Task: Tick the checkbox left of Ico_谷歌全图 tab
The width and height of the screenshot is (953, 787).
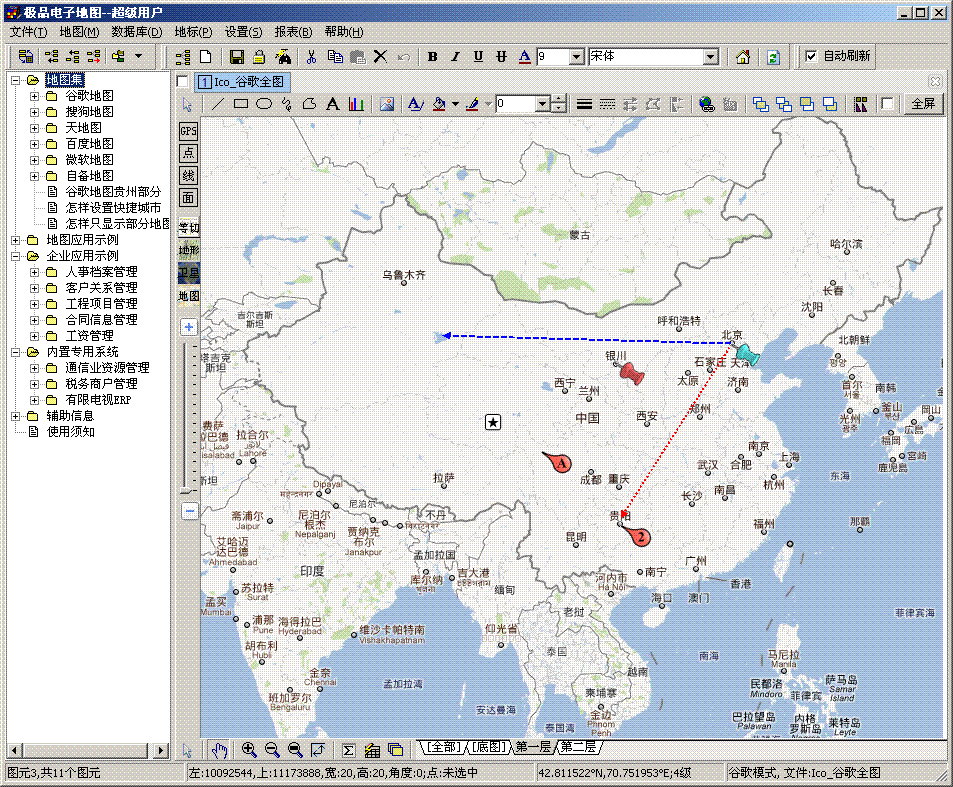Action: click(182, 81)
